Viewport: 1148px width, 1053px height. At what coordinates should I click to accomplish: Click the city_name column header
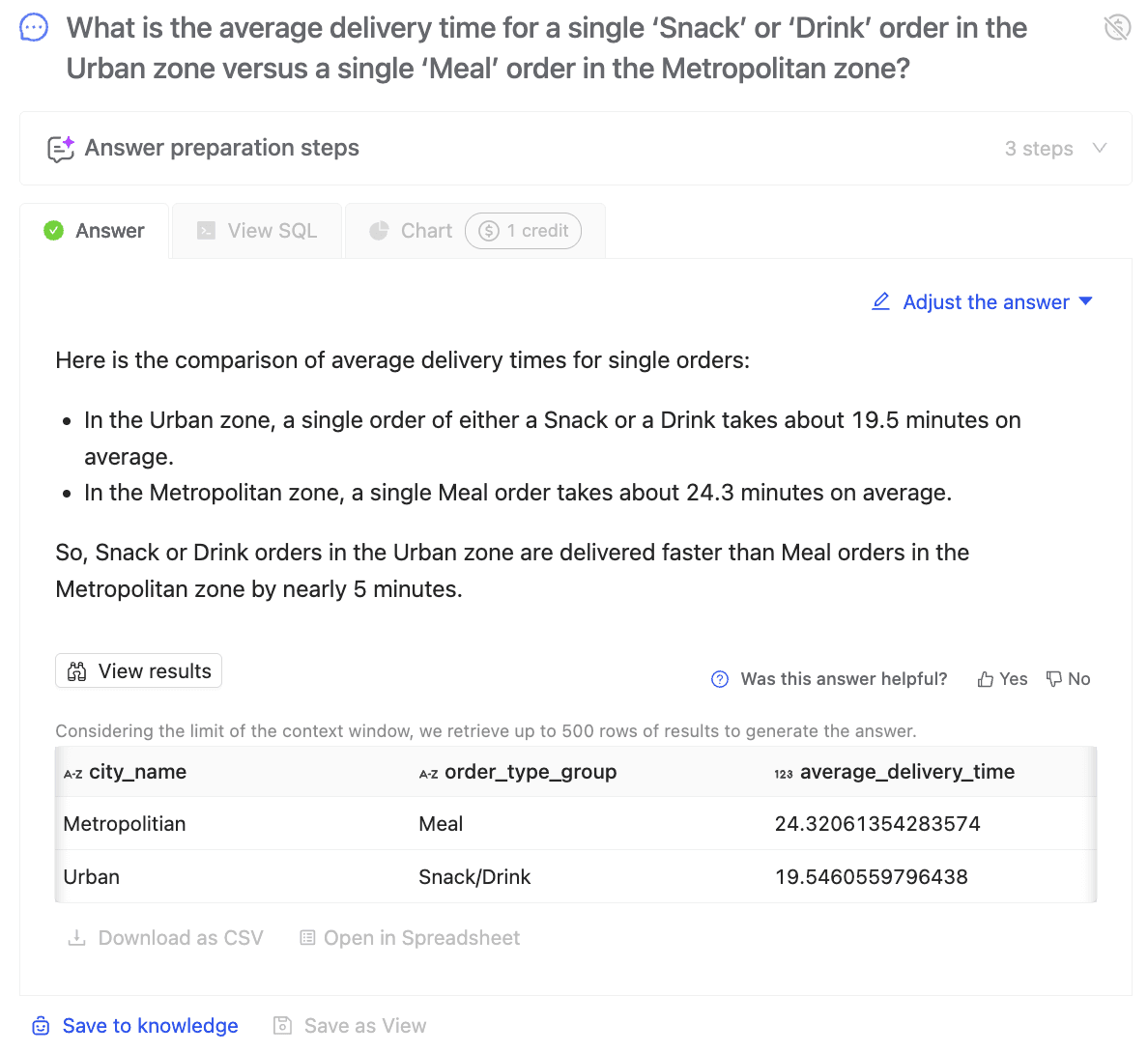tap(137, 772)
